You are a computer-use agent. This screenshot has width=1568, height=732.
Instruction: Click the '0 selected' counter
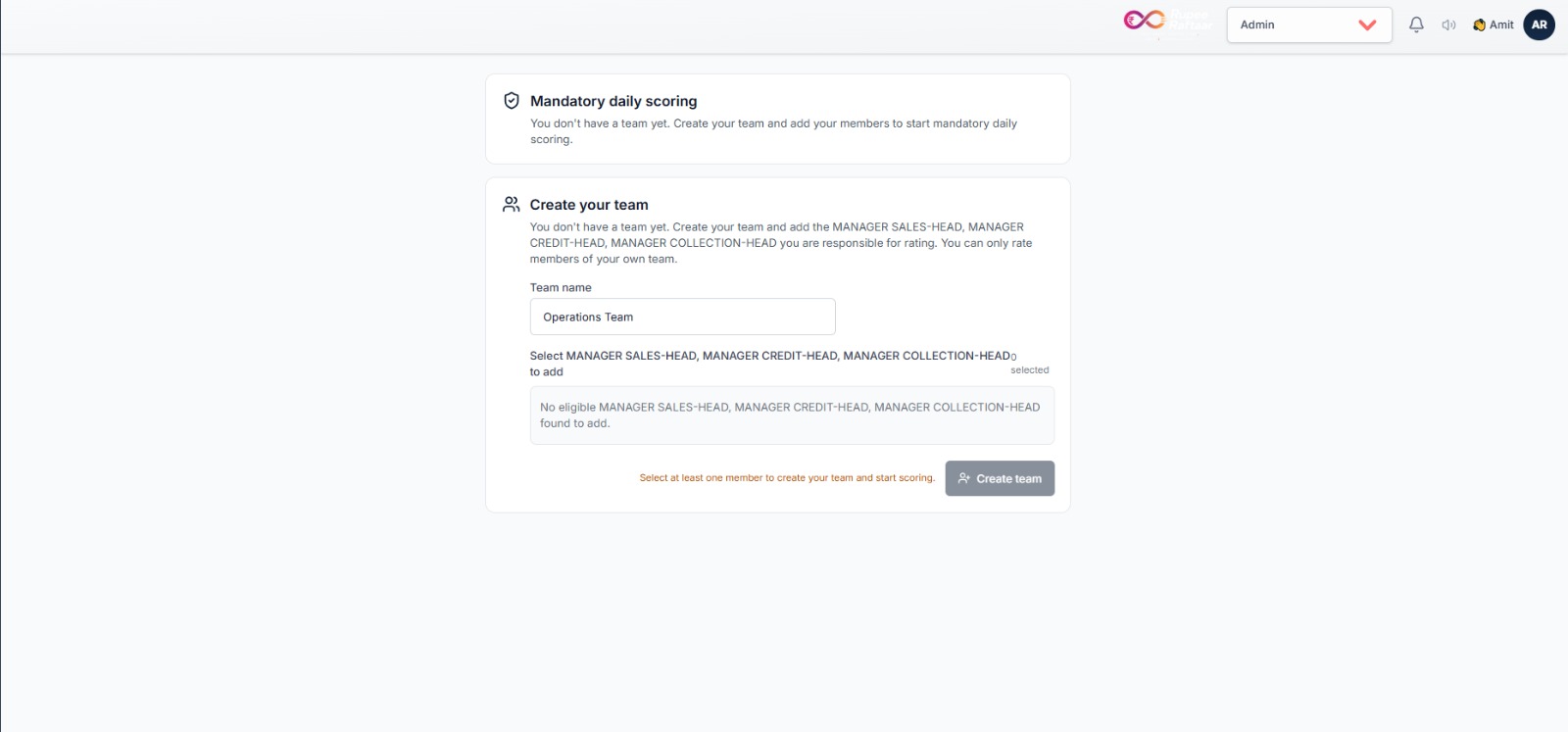tap(1029, 364)
